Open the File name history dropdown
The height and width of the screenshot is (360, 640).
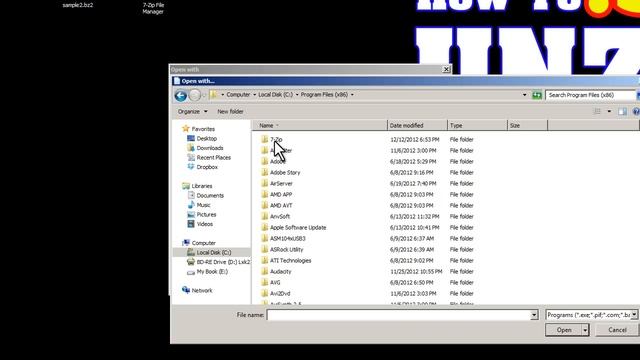tap(534, 315)
